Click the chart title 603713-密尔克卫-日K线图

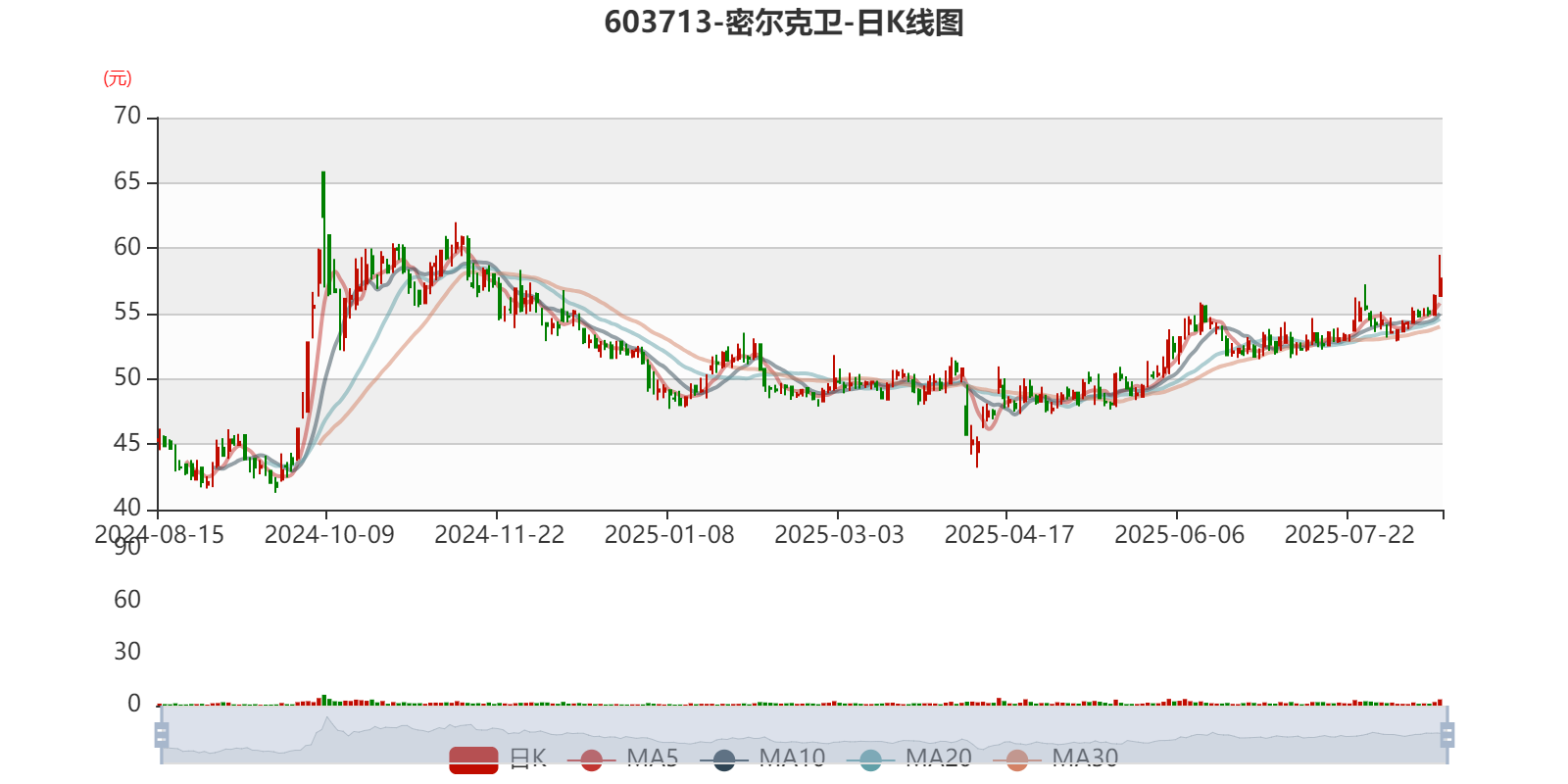point(784,23)
